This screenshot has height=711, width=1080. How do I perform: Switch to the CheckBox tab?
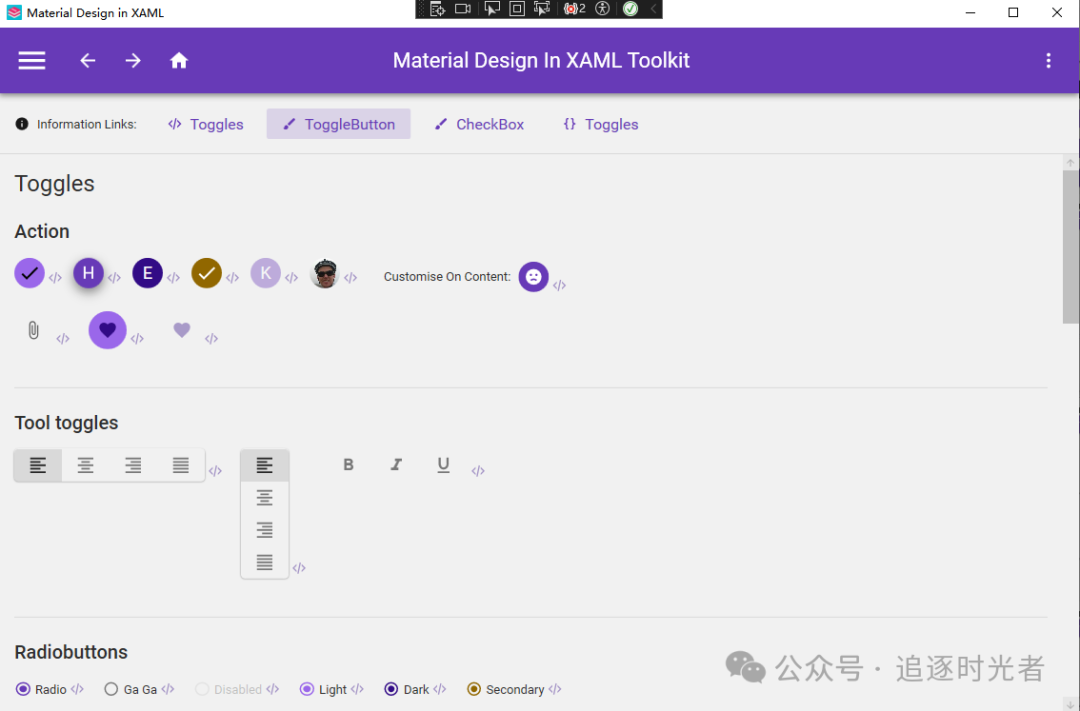click(x=479, y=123)
